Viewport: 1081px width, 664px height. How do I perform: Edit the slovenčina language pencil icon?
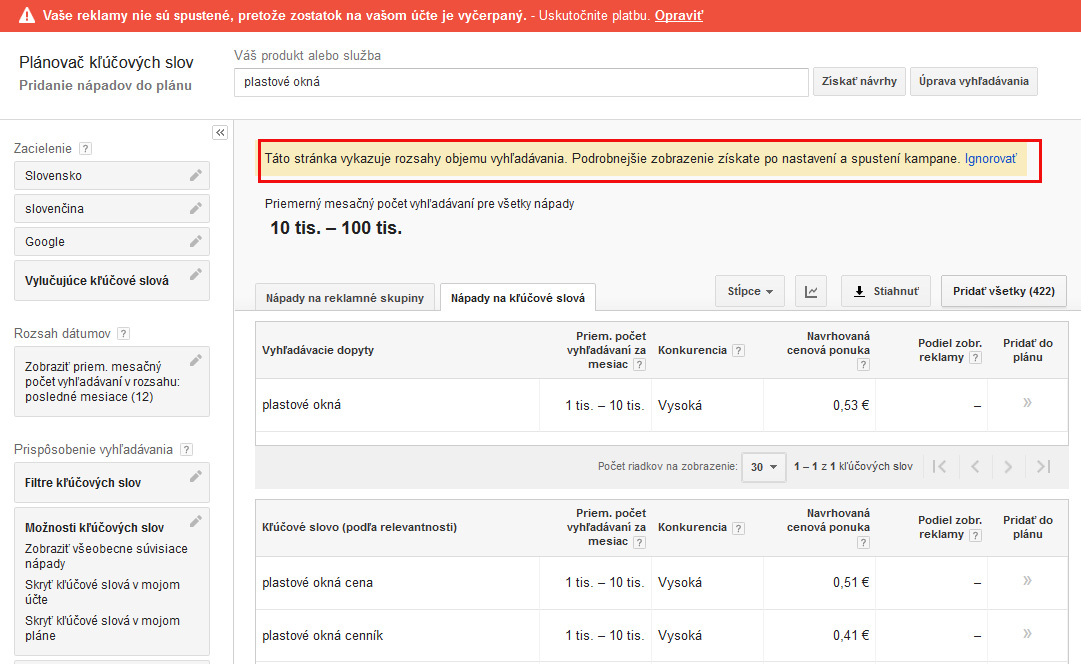coord(196,208)
